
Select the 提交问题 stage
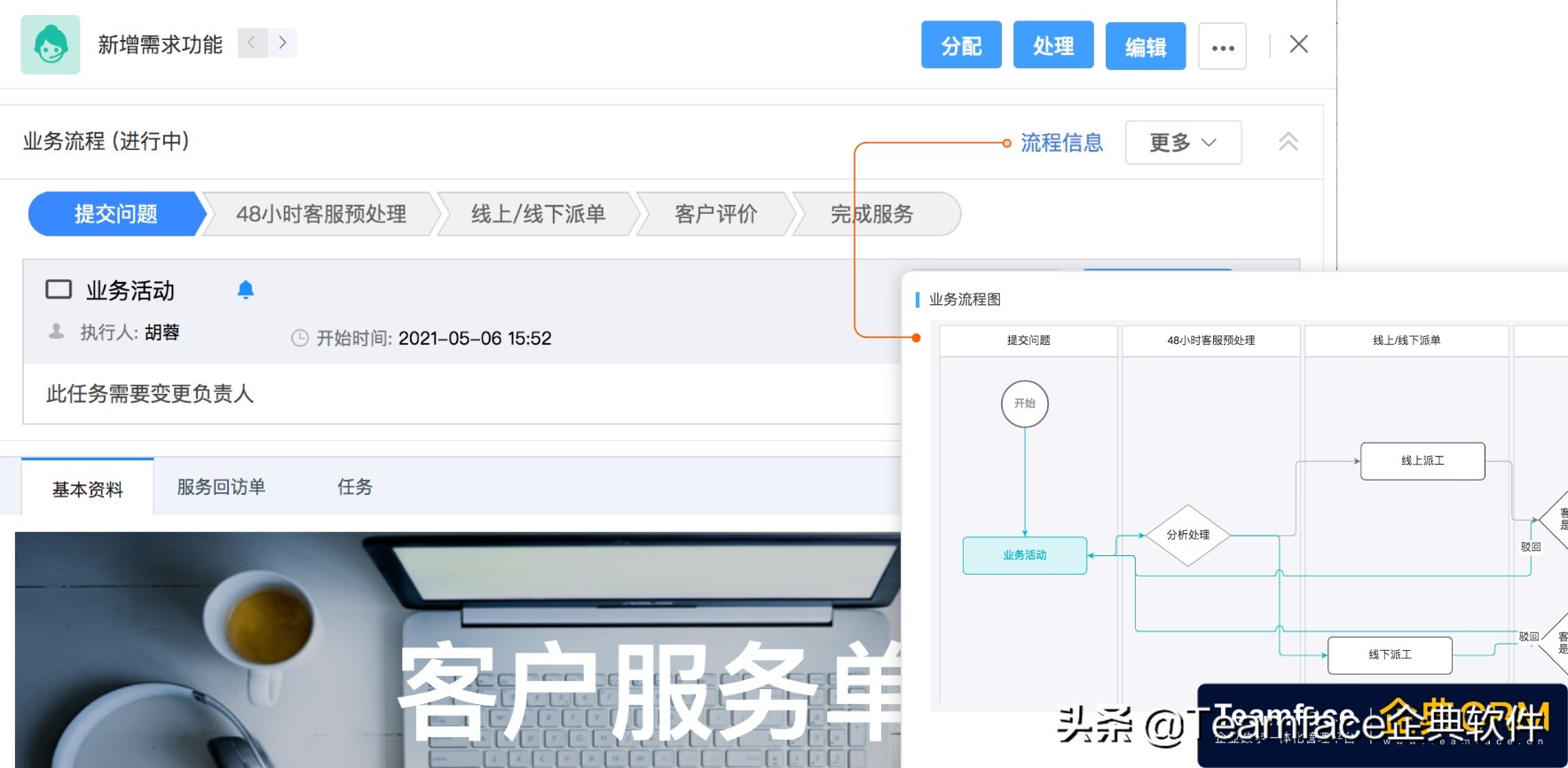[x=115, y=214]
